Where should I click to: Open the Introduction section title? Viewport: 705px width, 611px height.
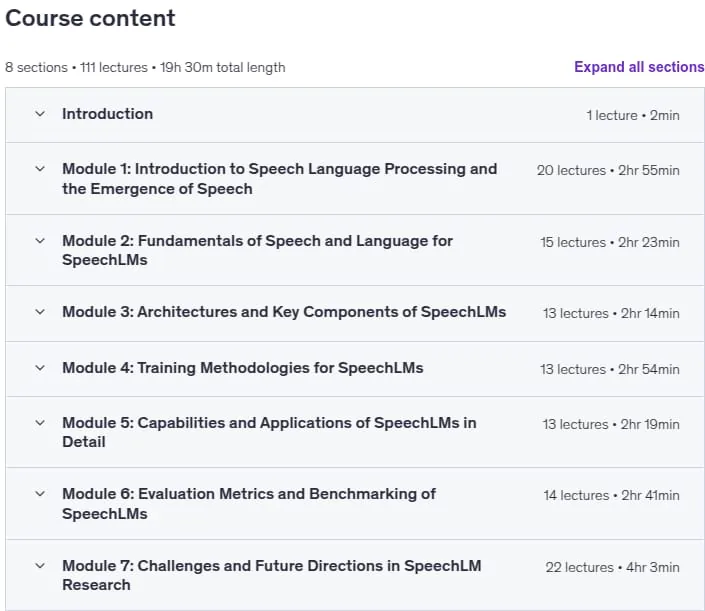[107, 114]
